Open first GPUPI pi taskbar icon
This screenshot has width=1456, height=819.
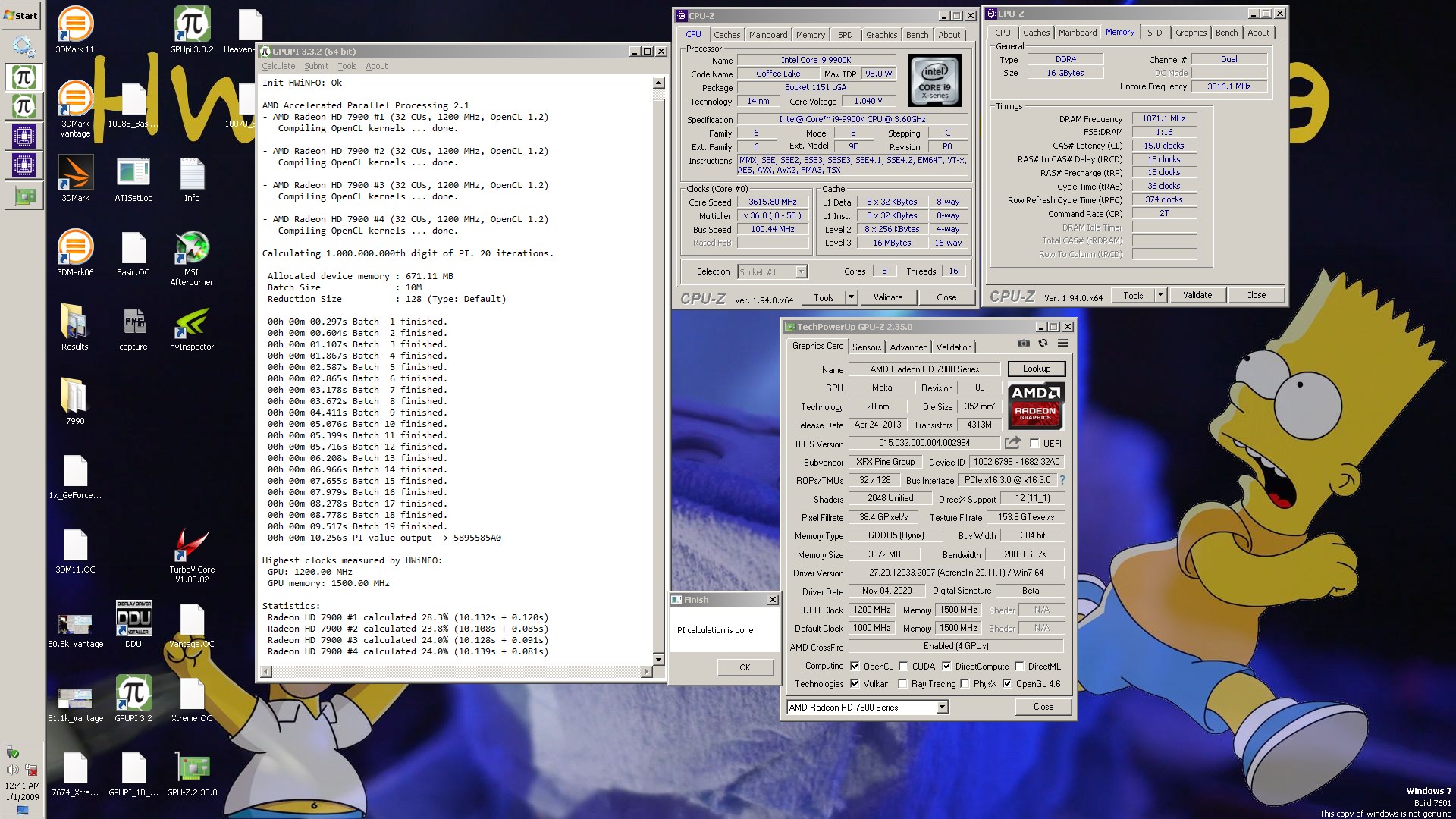tap(24, 77)
